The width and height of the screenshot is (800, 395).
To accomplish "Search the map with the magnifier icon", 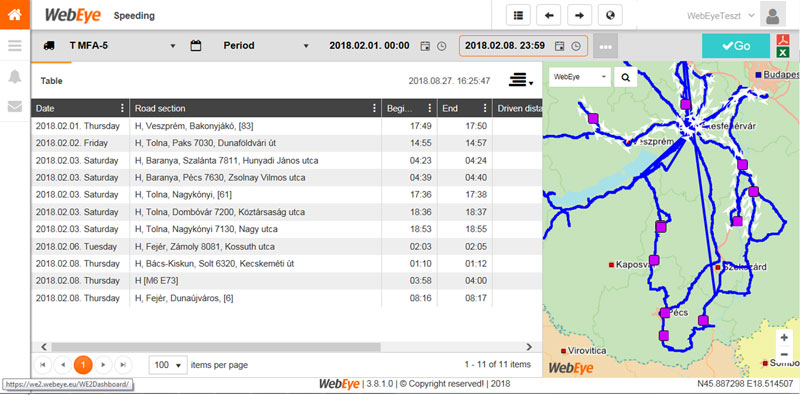I will [x=626, y=78].
